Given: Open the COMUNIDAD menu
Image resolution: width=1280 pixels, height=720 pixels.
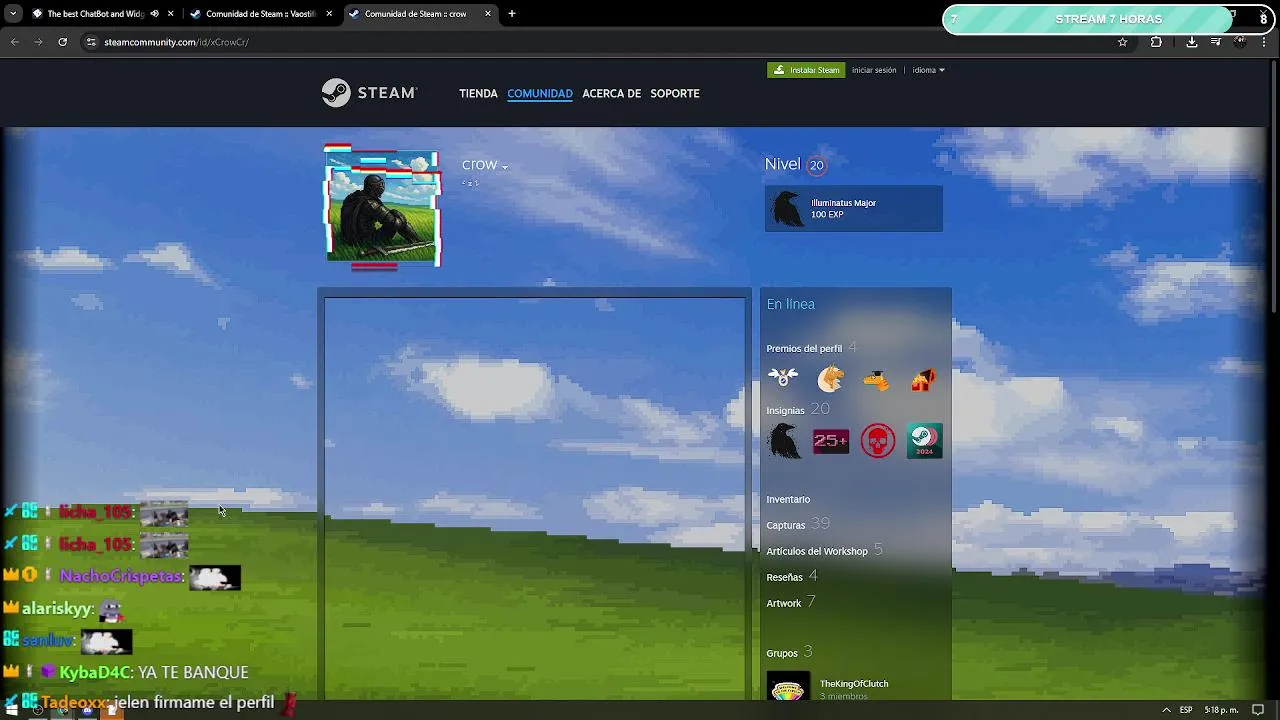Looking at the screenshot, I should [x=540, y=93].
